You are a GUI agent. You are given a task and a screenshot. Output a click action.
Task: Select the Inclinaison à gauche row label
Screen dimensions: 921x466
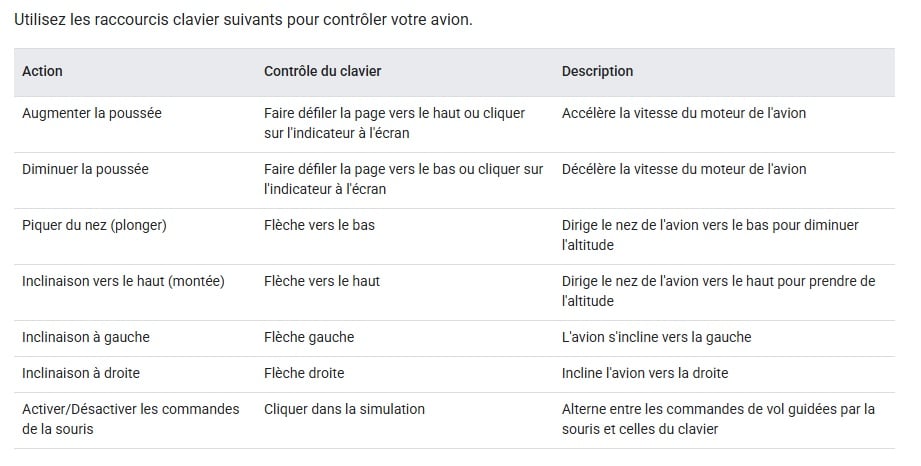coord(86,337)
